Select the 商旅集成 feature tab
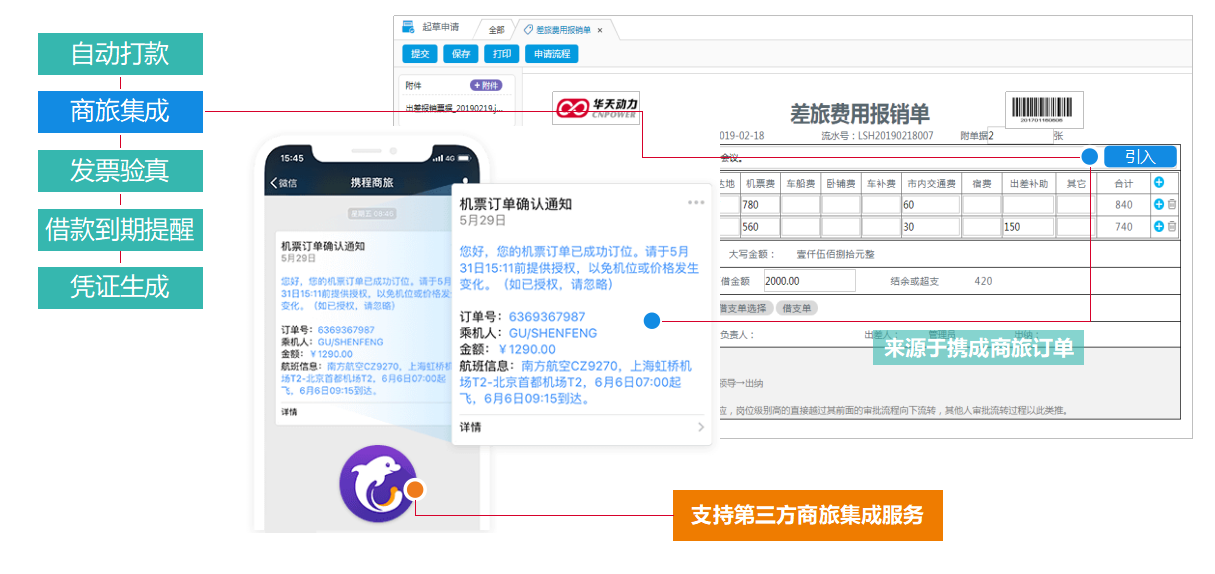The height and width of the screenshot is (574, 1215). tap(120, 111)
